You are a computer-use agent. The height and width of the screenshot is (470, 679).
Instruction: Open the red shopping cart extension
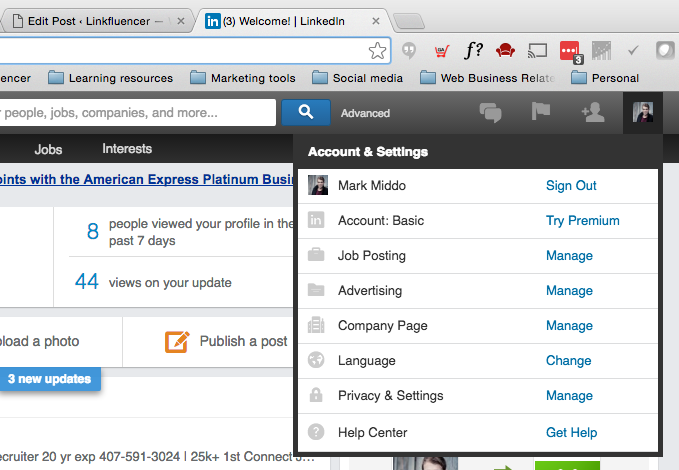(x=442, y=52)
